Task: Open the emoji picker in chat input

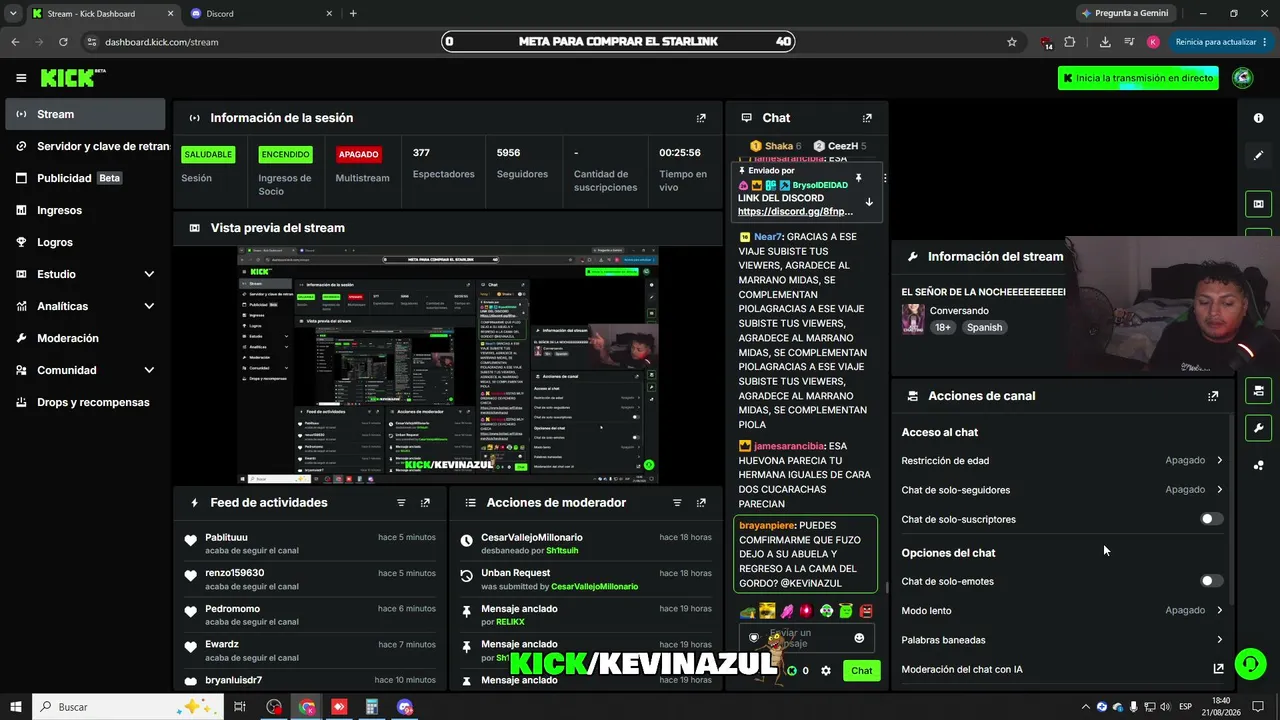Action: point(859,638)
